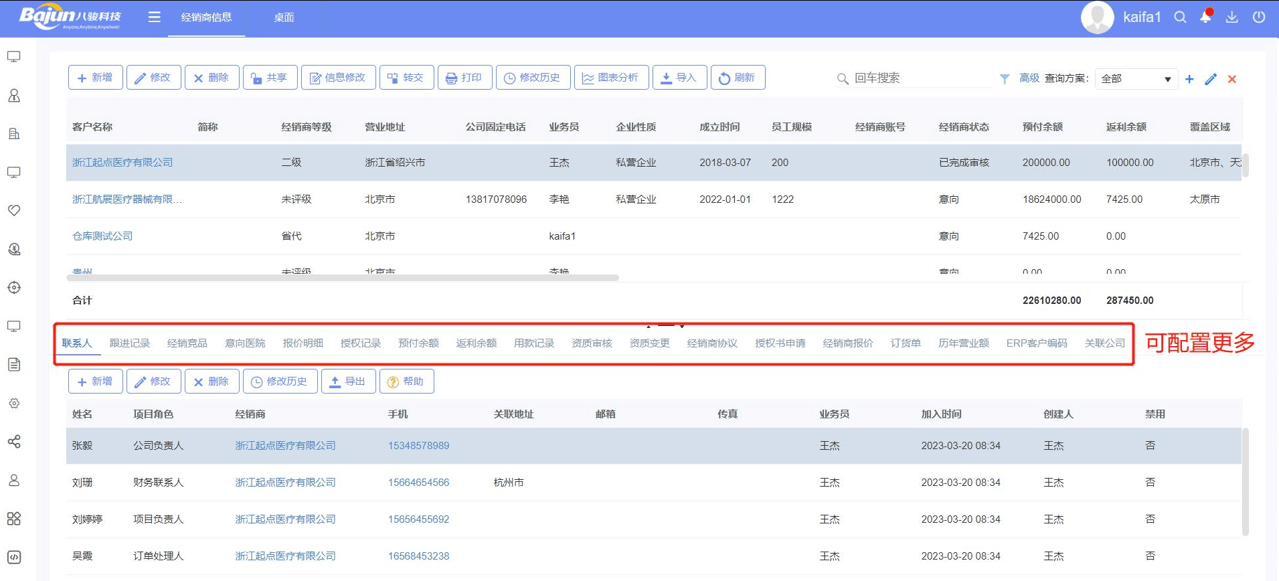
Task: Click the 新增 button to add a record
Action: point(95,381)
